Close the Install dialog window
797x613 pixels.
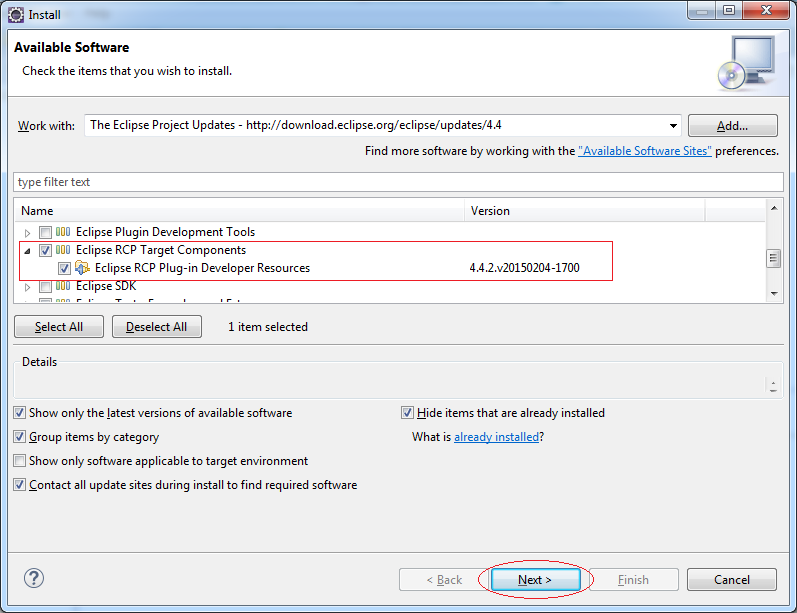[x=766, y=10]
